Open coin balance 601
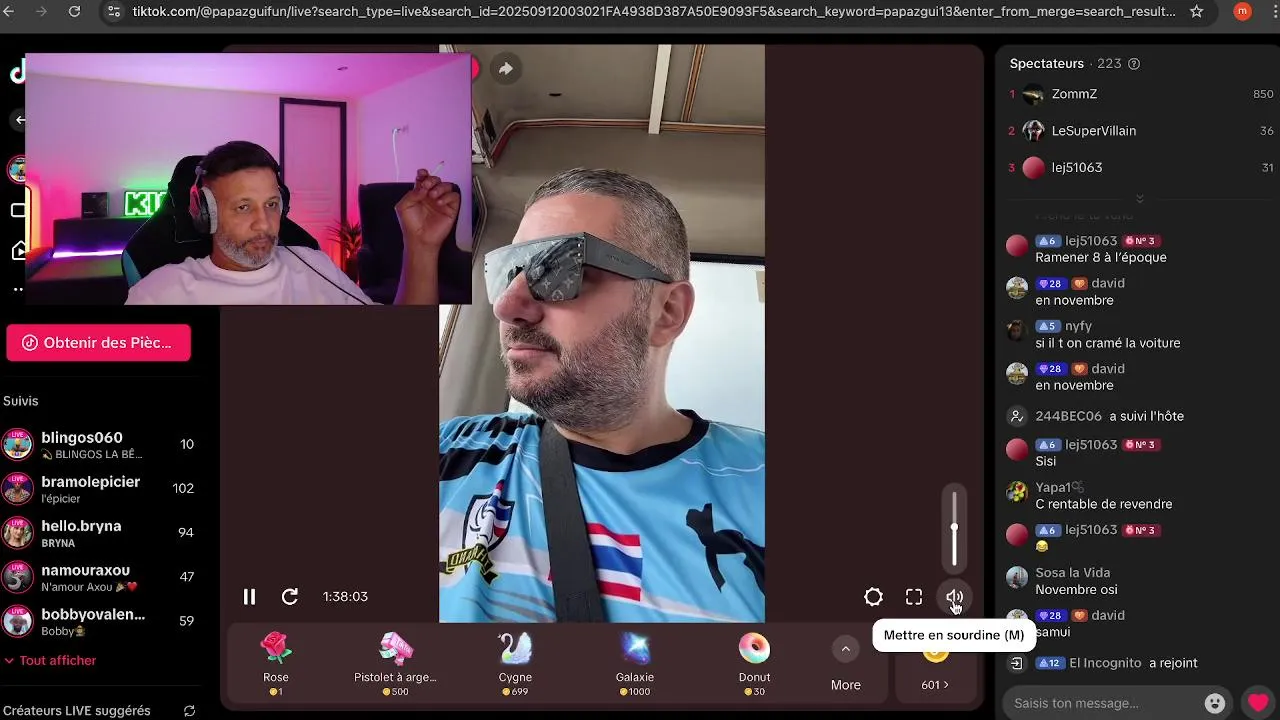1280x720 pixels. (x=935, y=684)
